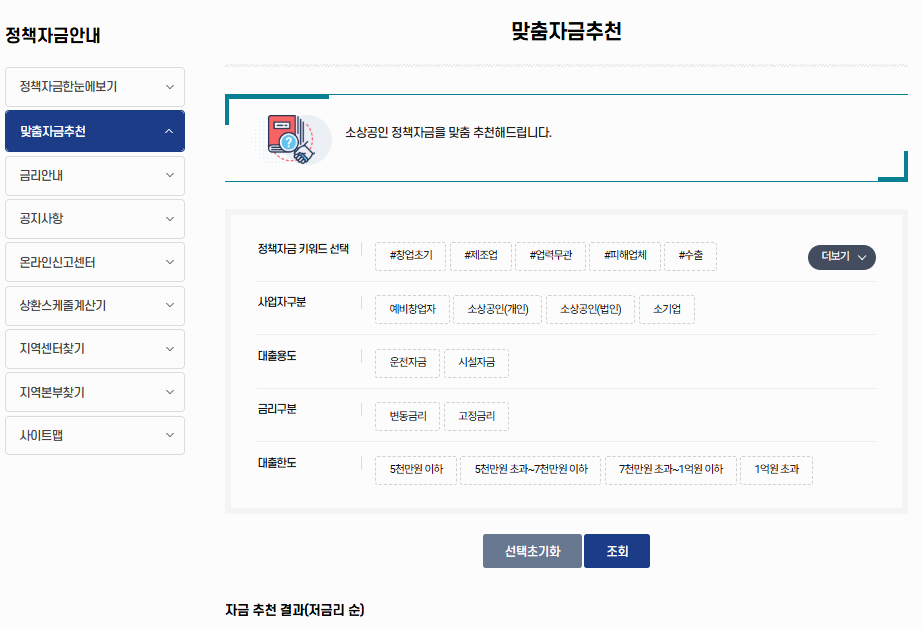Open the 사이트맵 menu item
The image size is (922, 628).
click(x=94, y=435)
